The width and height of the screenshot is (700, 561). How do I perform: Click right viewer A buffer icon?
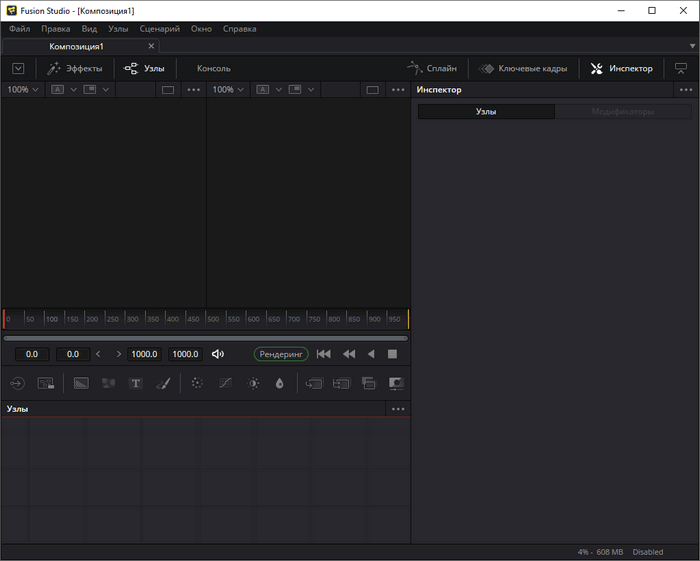pyautogui.click(x=262, y=90)
